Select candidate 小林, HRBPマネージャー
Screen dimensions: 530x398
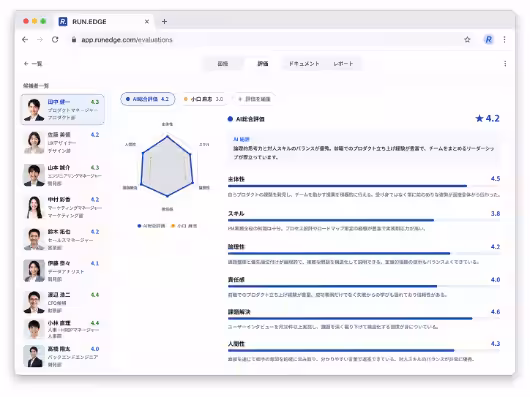[63, 329]
